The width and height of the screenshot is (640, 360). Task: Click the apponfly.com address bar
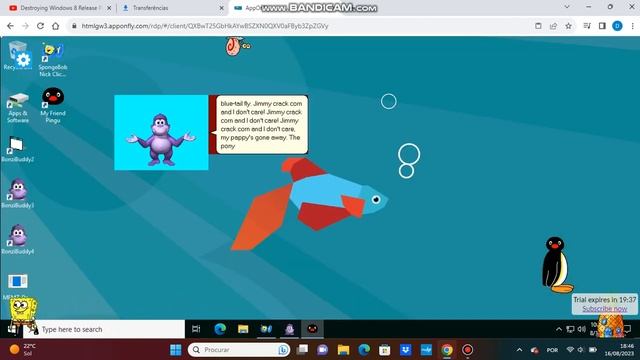pos(302,26)
